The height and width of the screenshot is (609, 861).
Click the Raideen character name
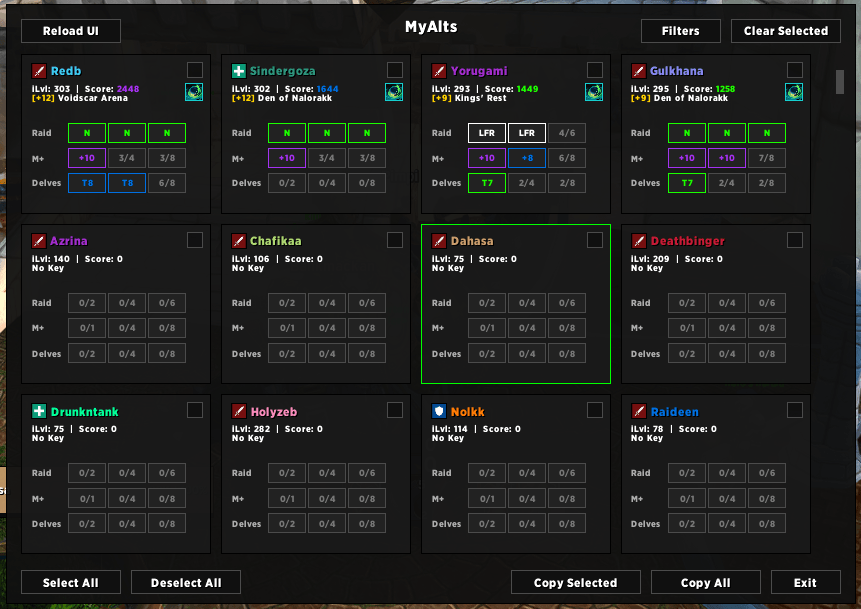674,412
